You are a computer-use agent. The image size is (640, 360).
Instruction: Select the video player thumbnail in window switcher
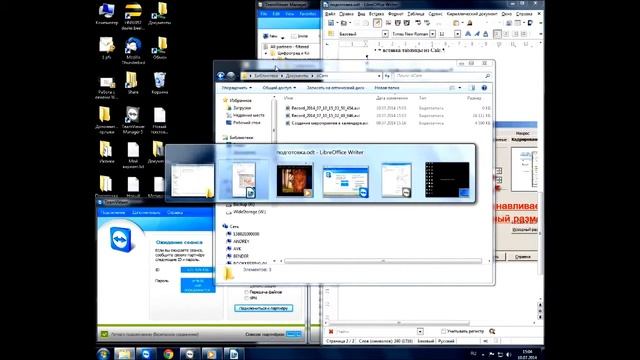(x=294, y=181)
